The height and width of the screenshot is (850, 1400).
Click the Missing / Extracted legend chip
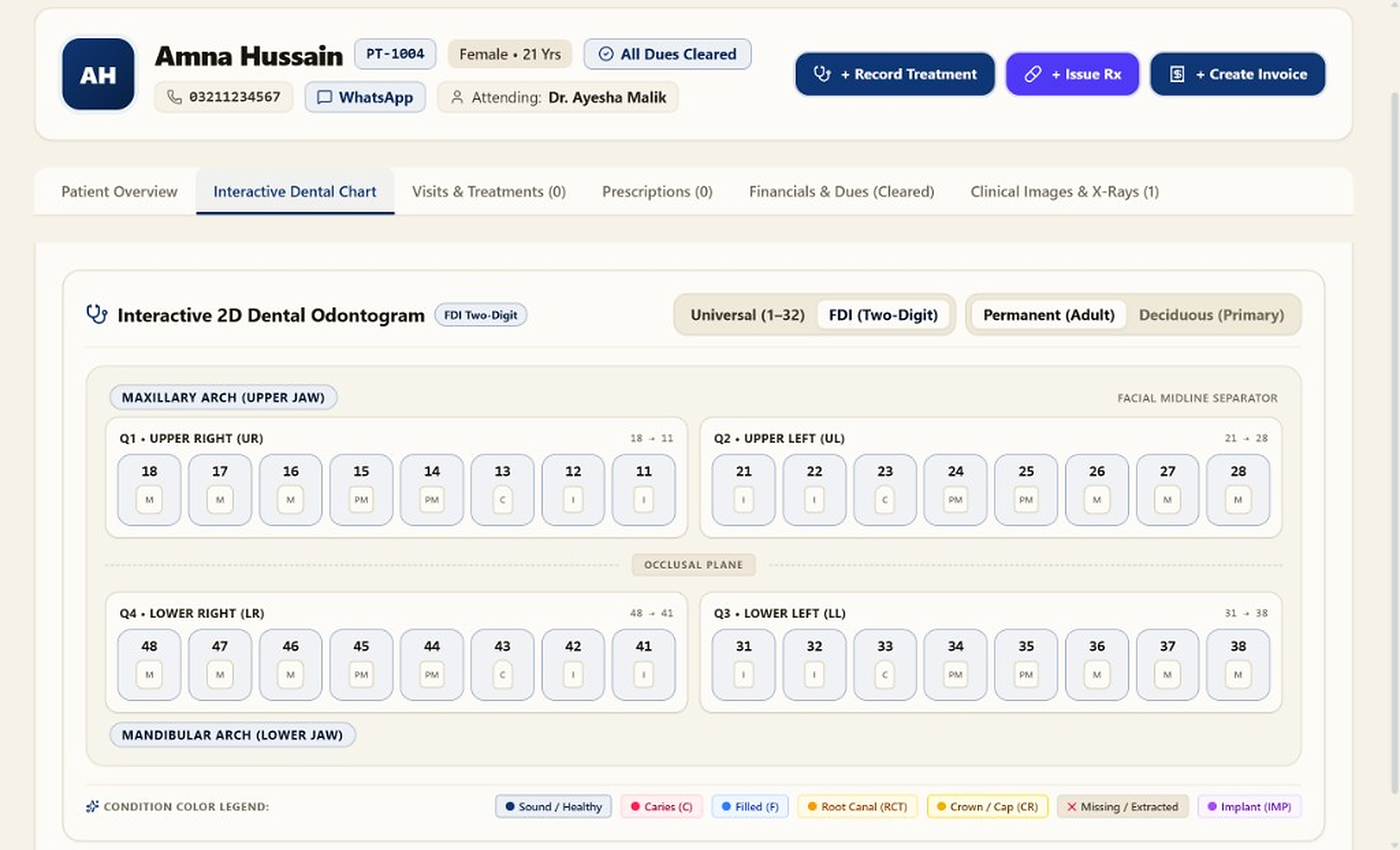click(x=1122, y=806)
